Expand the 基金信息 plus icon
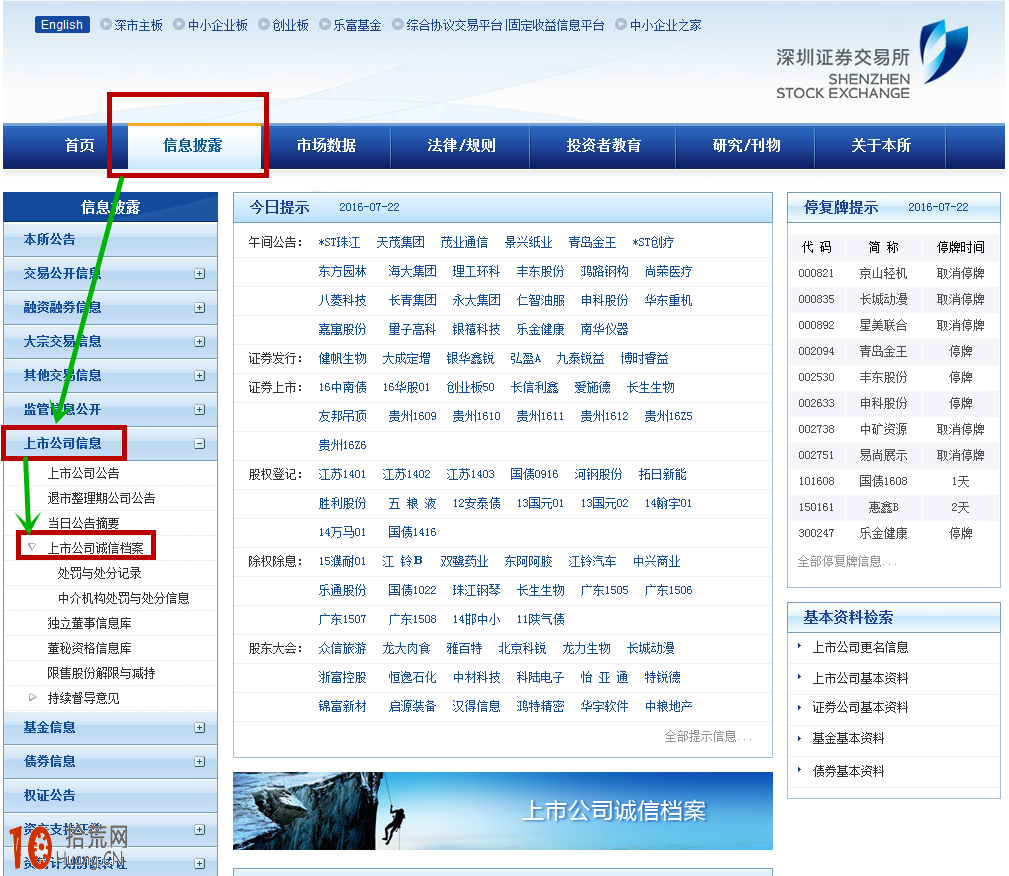Screen dimensions: 1009x876 click(x=200, y=728)
